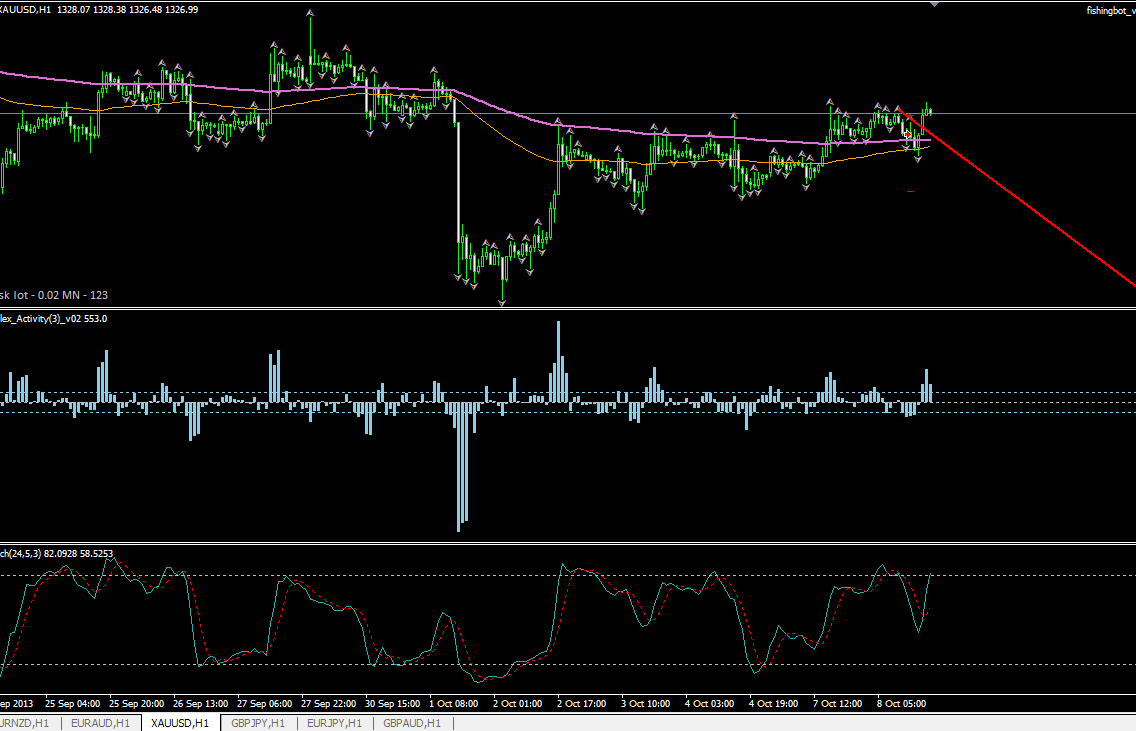Click the chart shift triangle marker at top
The height and width of the screenshot is (731, 1136).
935,4
